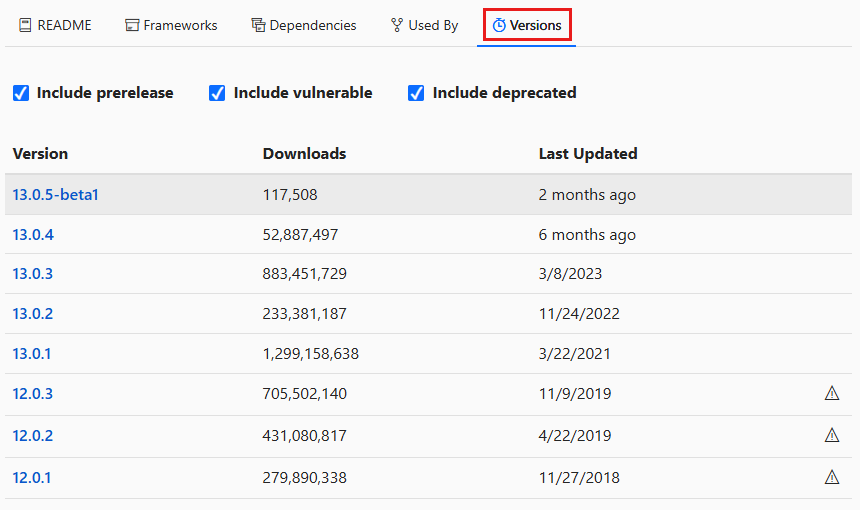Click the 'Include deprecated' label text
Viewport: 860px width, 510px height.
click(505, 93)
